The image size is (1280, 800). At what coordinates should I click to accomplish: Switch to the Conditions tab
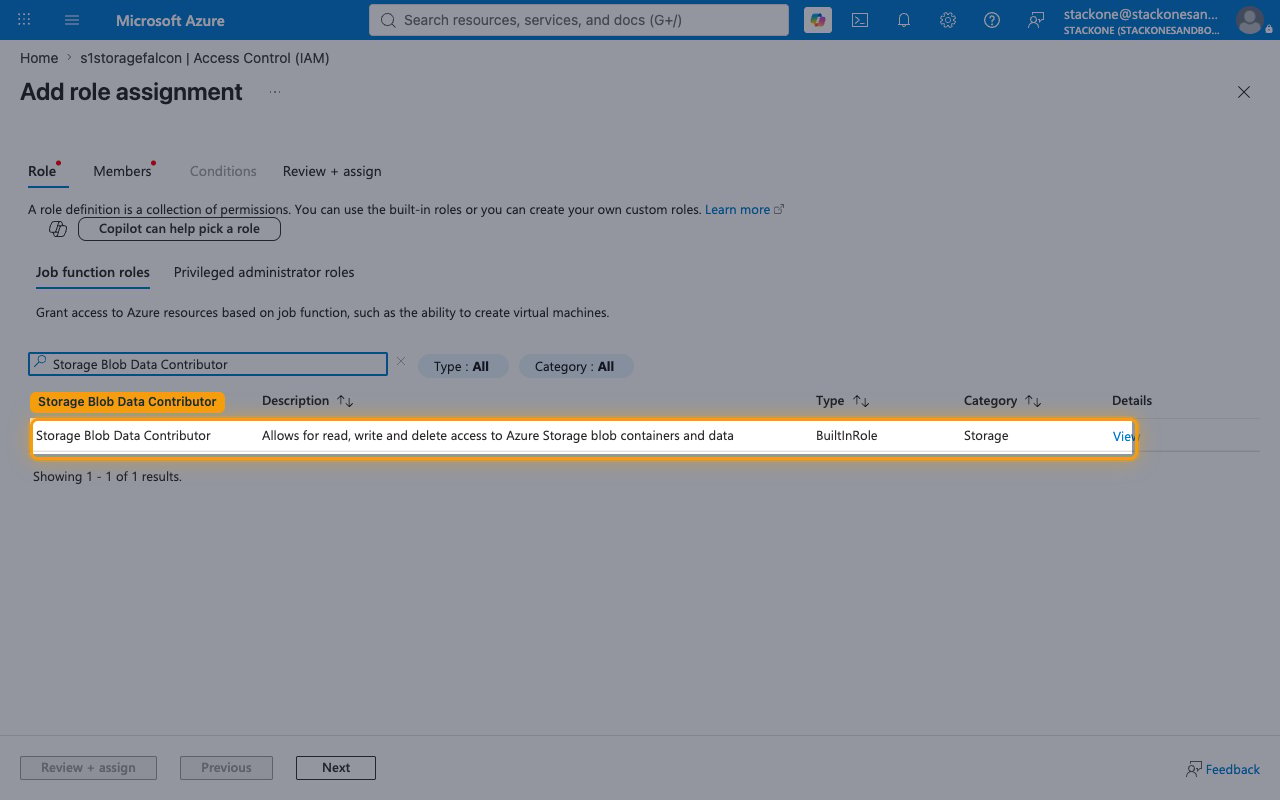pyautogui.click(x=223, y=171)
